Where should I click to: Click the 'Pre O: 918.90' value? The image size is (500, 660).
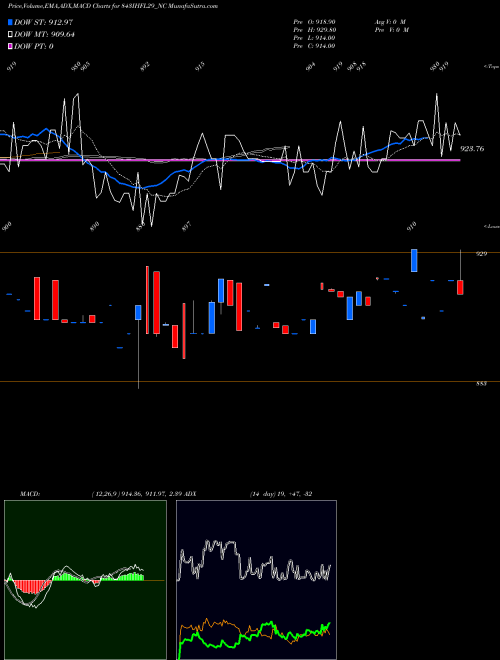tap(314, 21)
